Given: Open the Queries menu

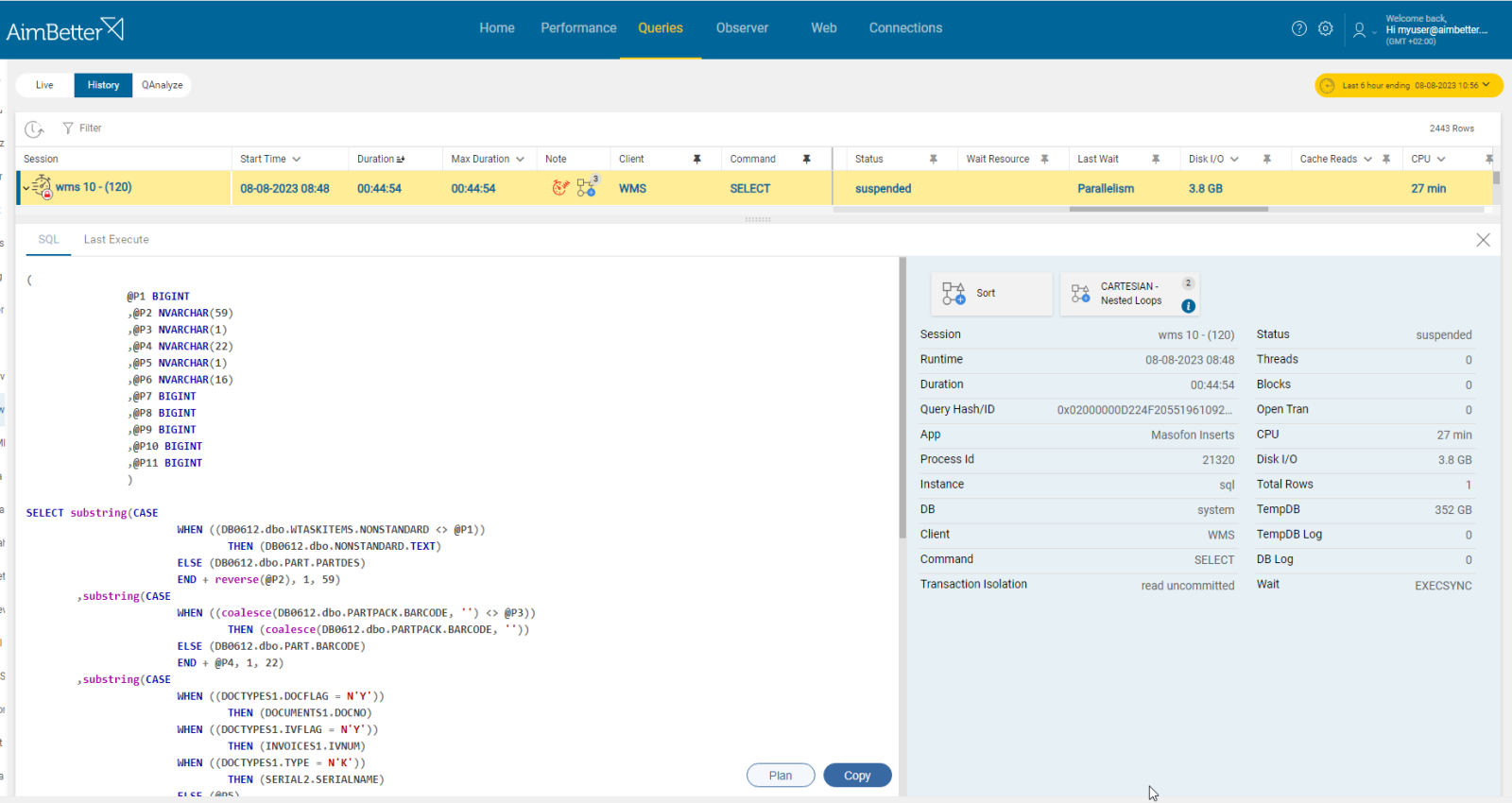Looking at the screenshot, I should (x=661, y=28).
